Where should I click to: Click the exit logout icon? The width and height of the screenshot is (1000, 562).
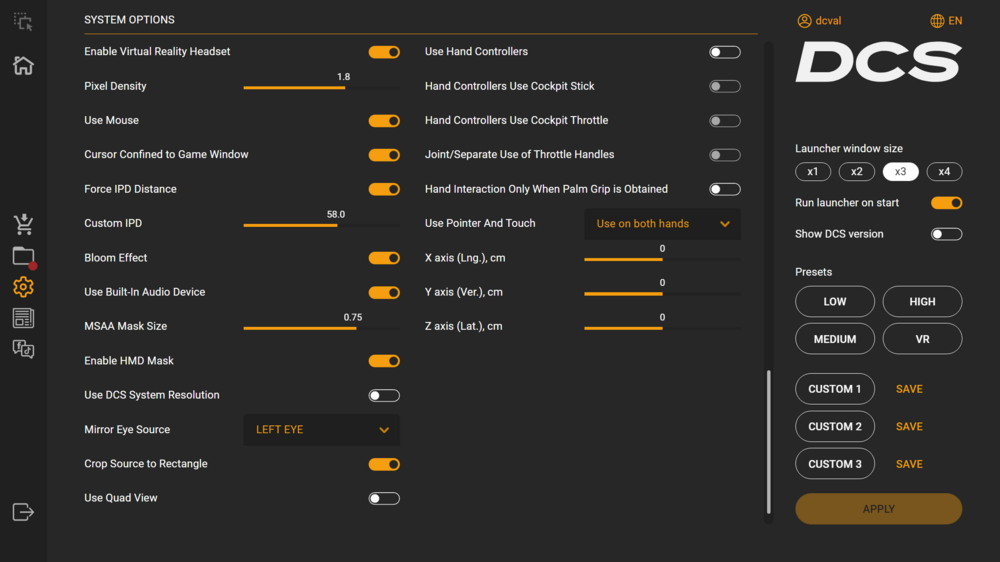[x=23, y=512]
